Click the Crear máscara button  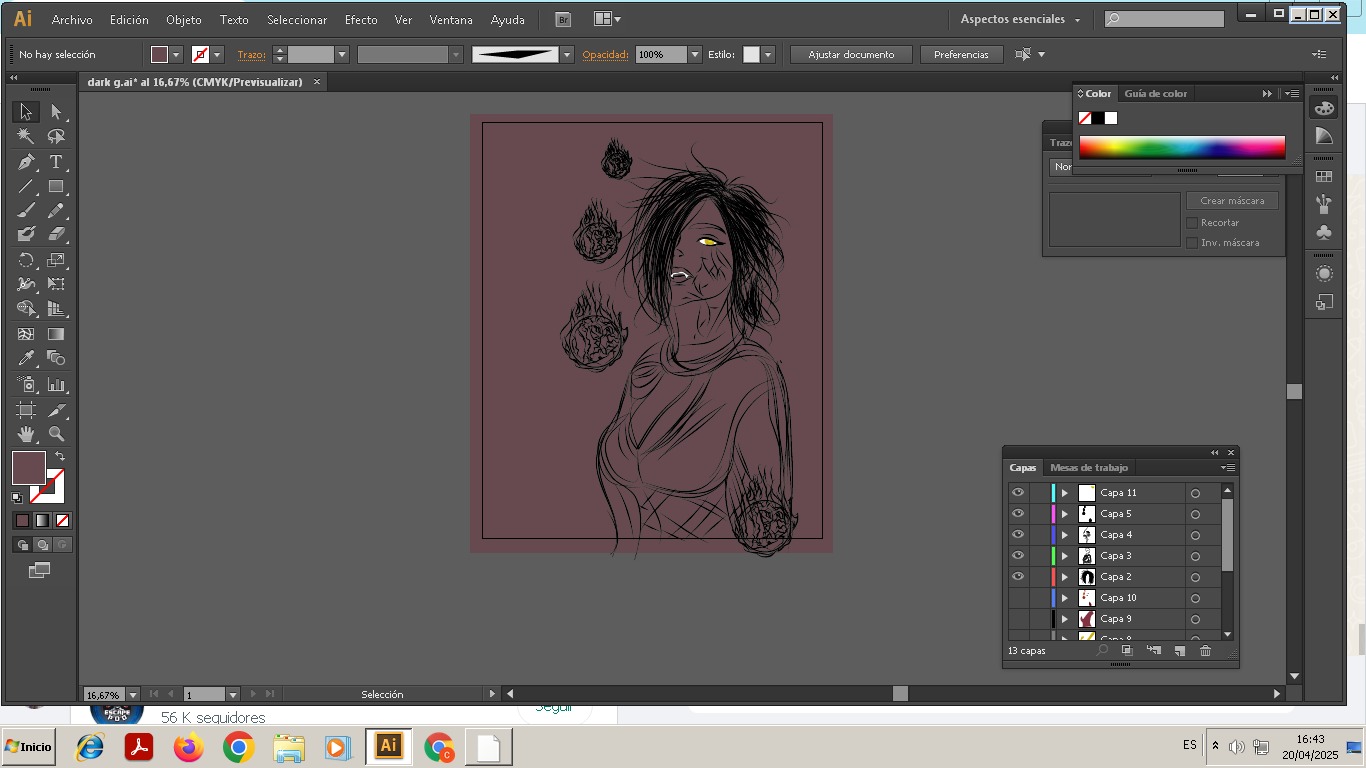(x=1232, y=201)
